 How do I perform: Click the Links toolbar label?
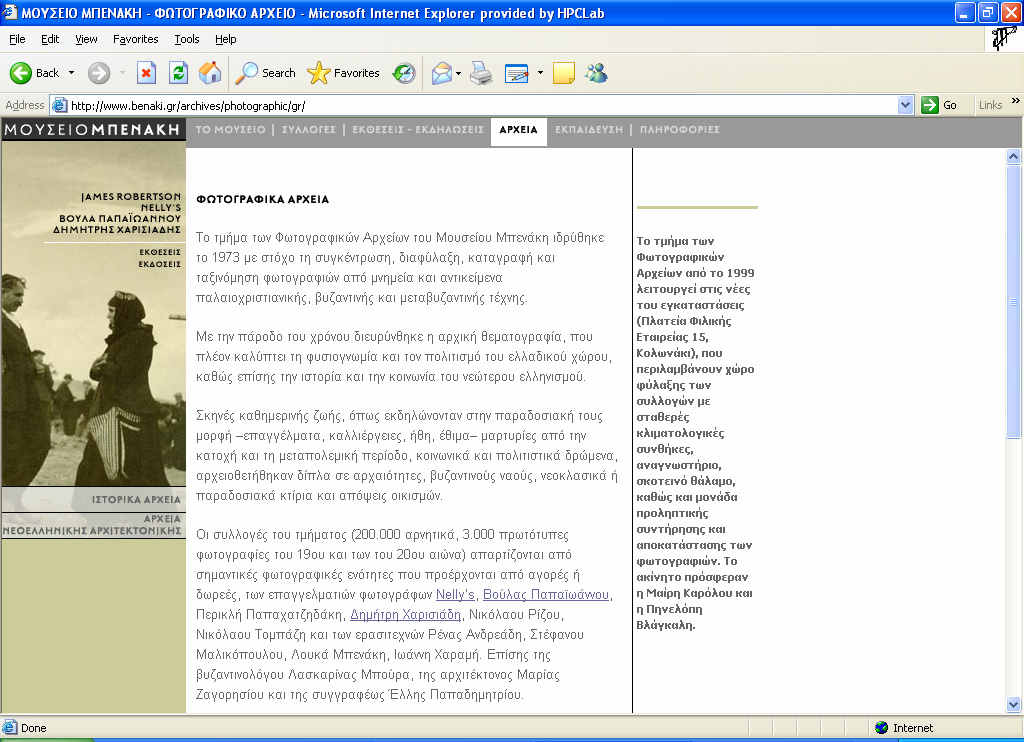coord(990,105)
